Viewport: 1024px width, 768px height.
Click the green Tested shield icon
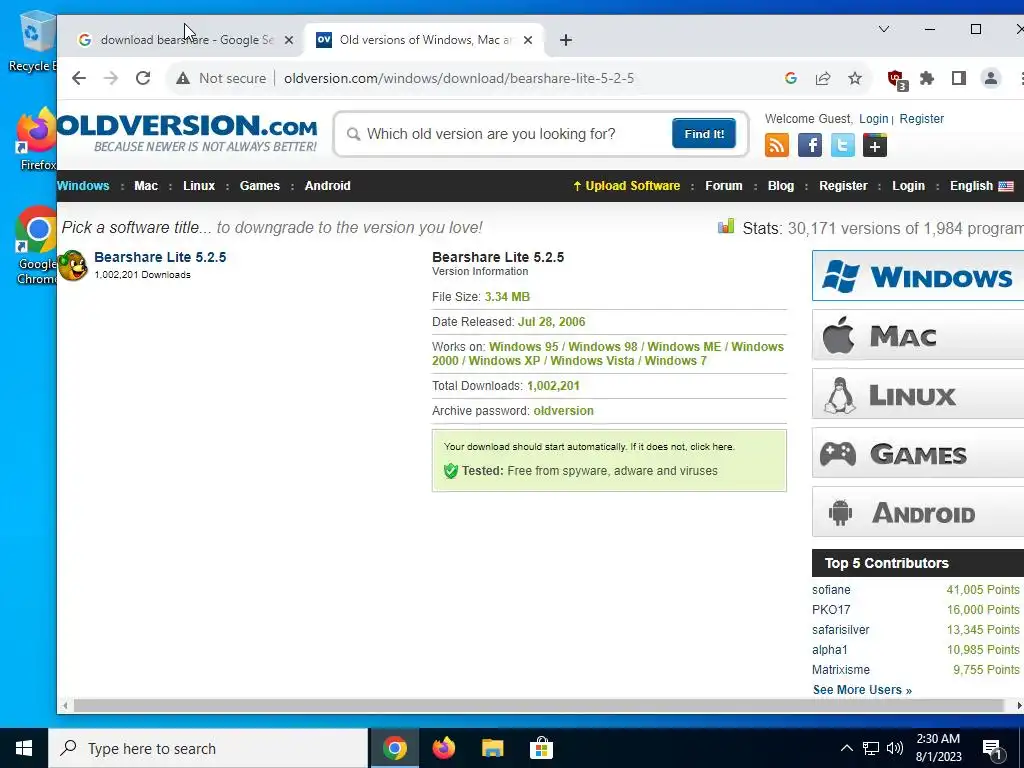[451, 471]
